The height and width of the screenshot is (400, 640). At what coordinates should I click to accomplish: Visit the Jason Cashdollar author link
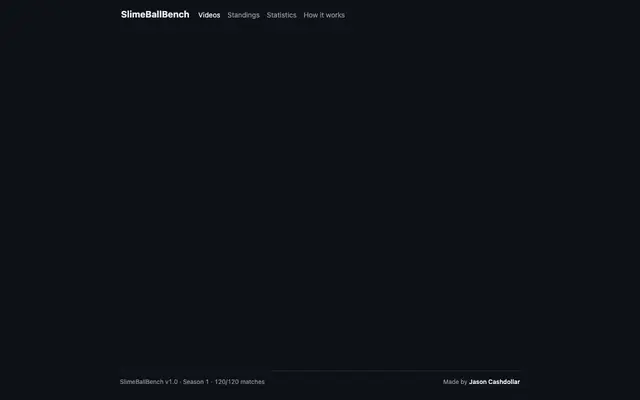click(494, 382)
